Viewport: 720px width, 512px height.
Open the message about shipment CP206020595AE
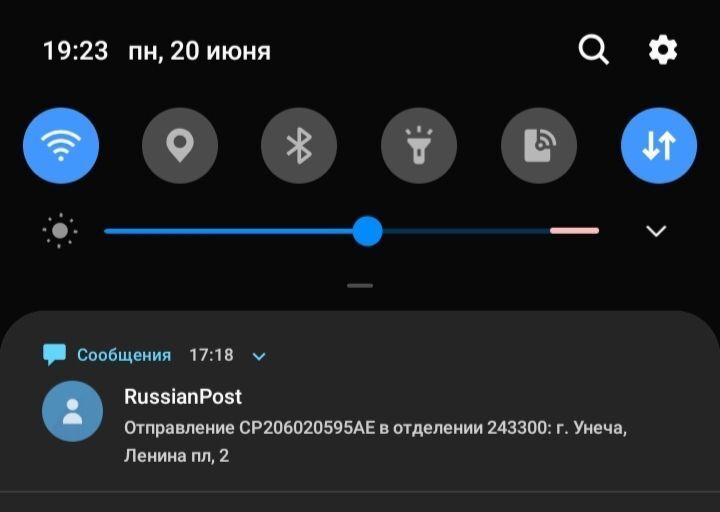point(376,442)
